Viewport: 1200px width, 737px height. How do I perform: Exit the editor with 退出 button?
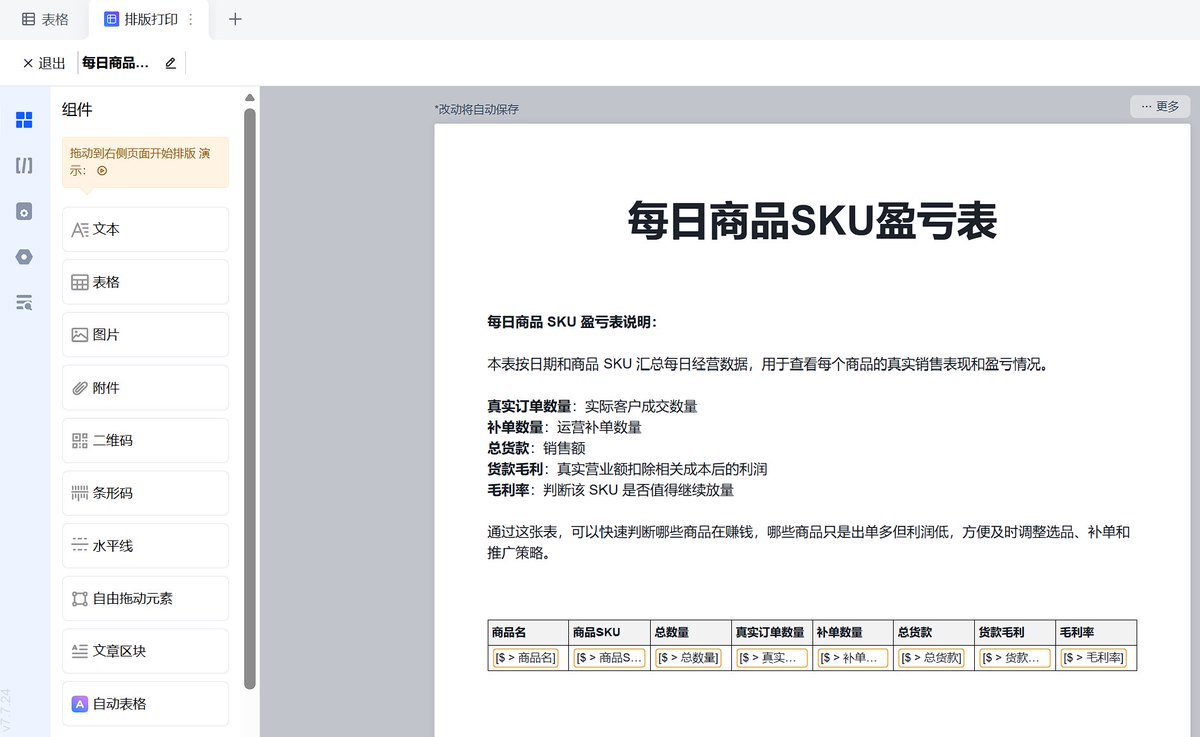(x=44, y=63)
